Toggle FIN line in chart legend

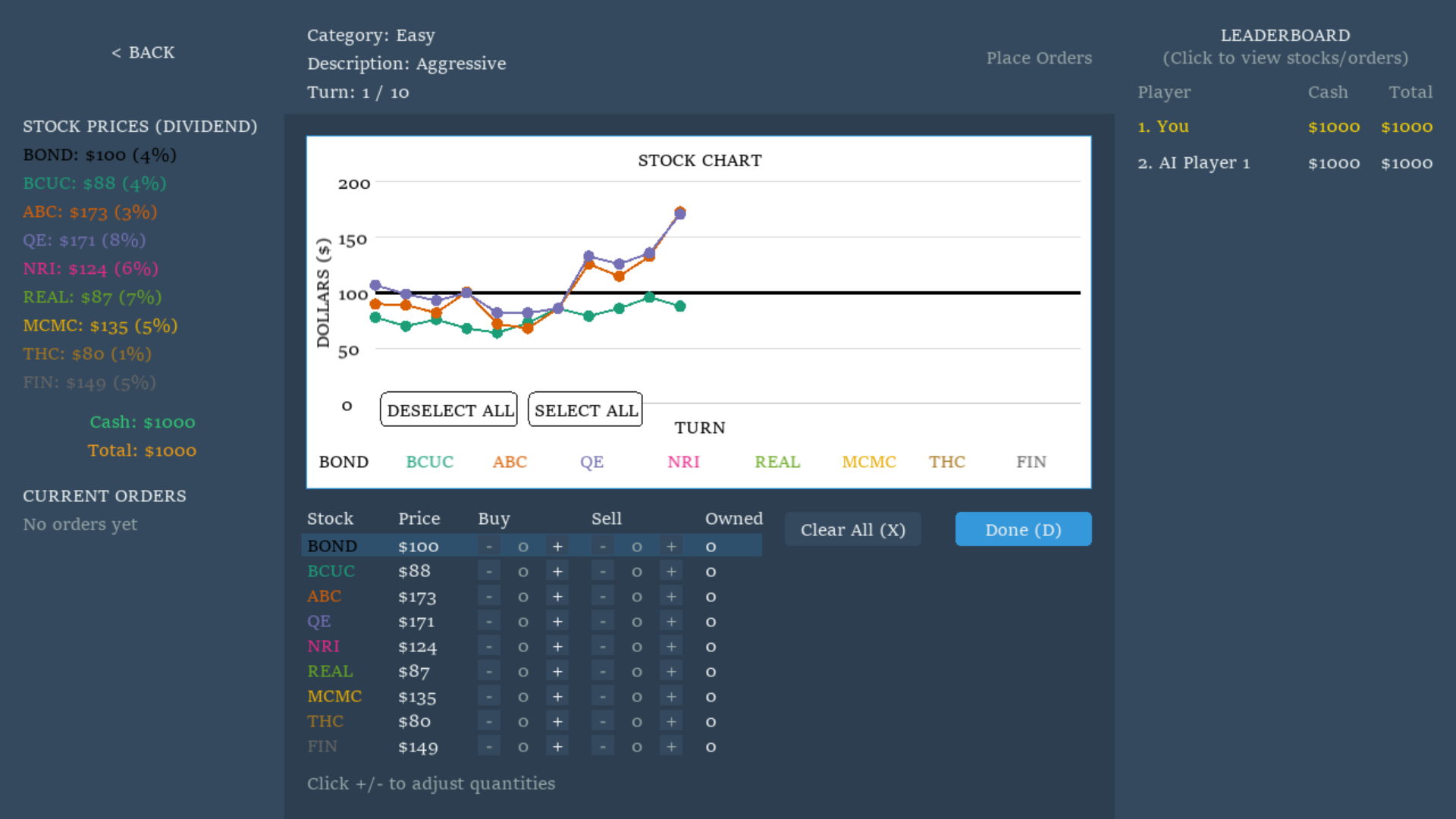tap(1031, 462)
